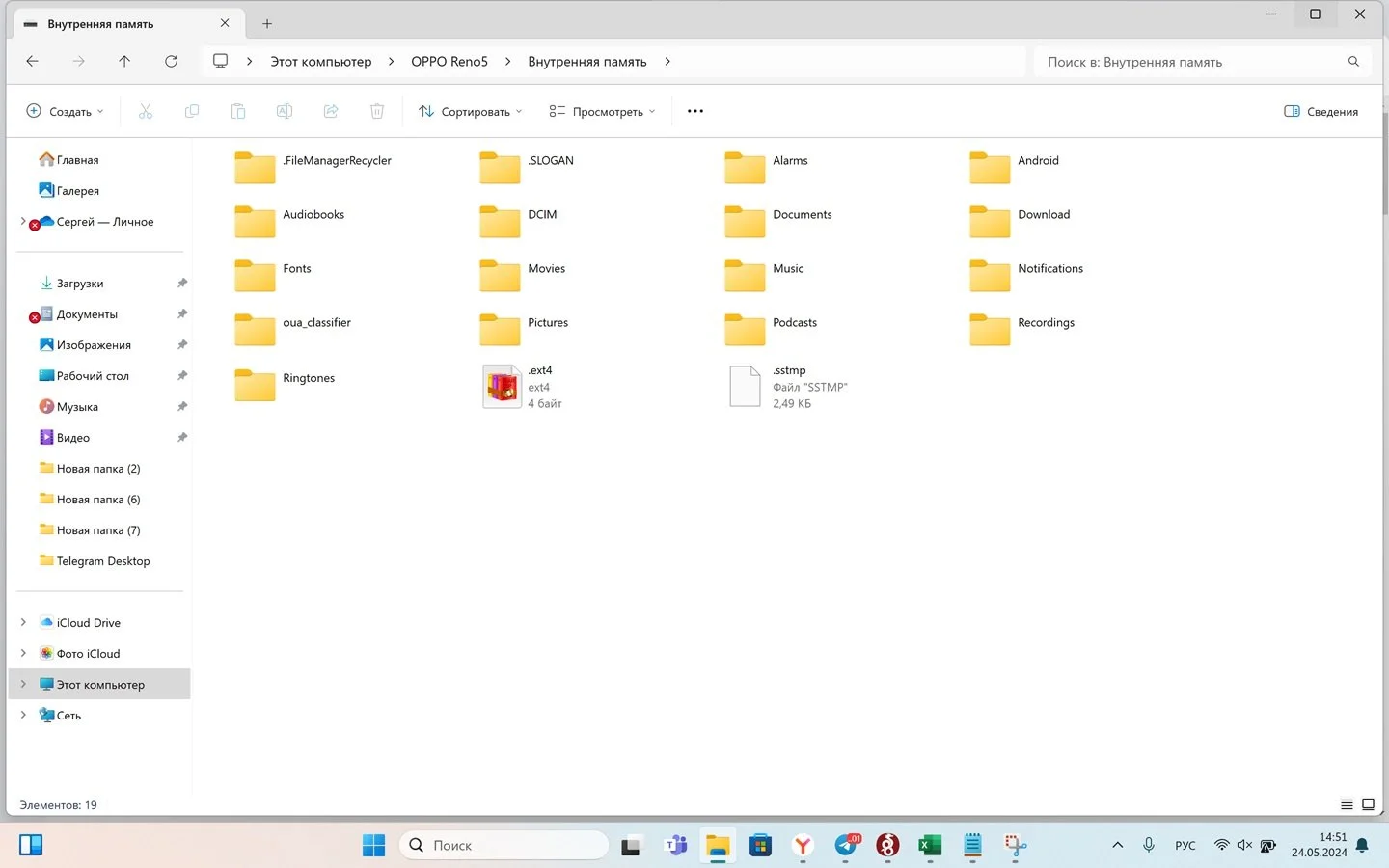
Task: Open the oua_classifier folder
Action: point(255,329)
